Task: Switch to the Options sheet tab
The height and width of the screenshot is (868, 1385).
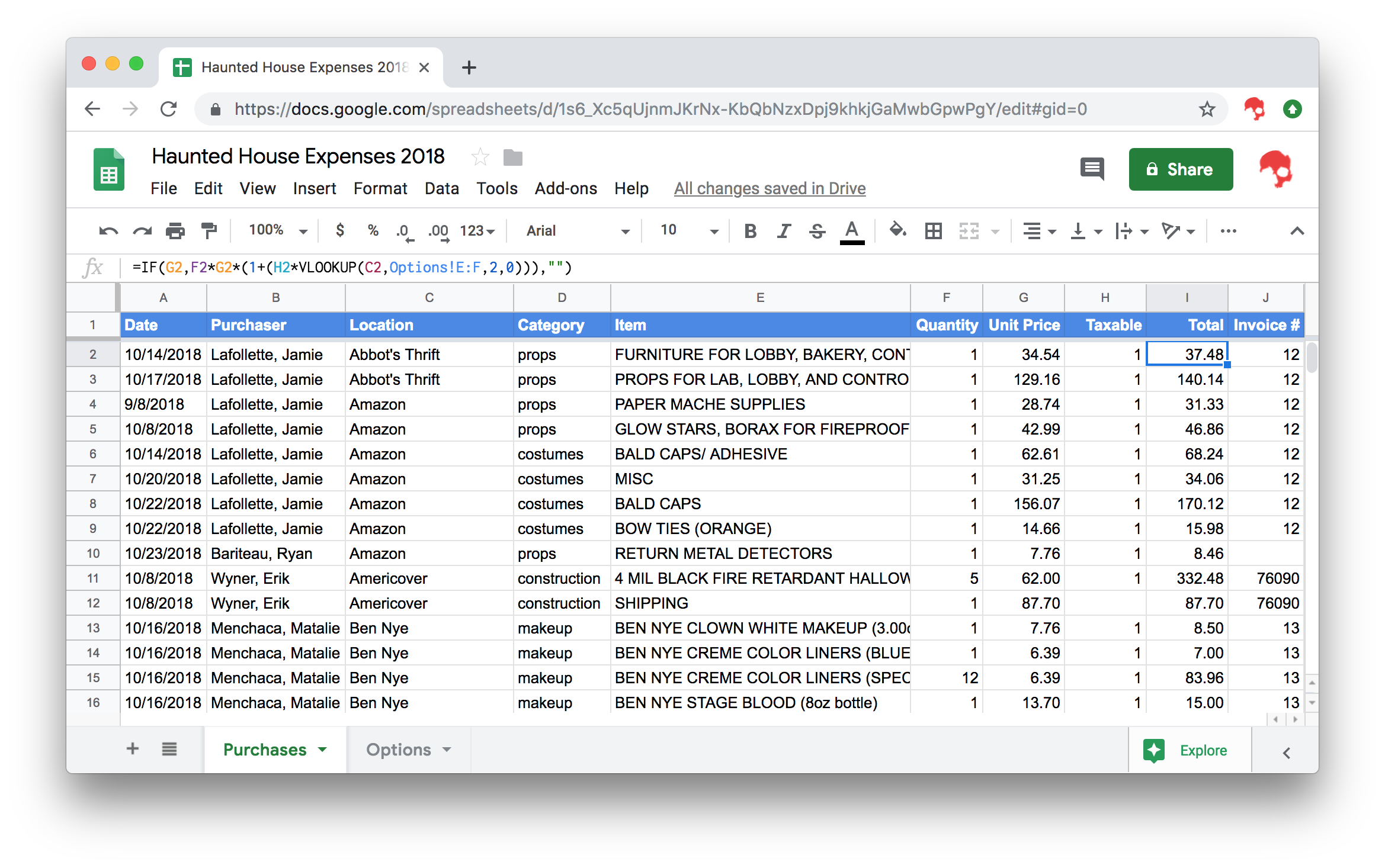Action: [398, 750]
